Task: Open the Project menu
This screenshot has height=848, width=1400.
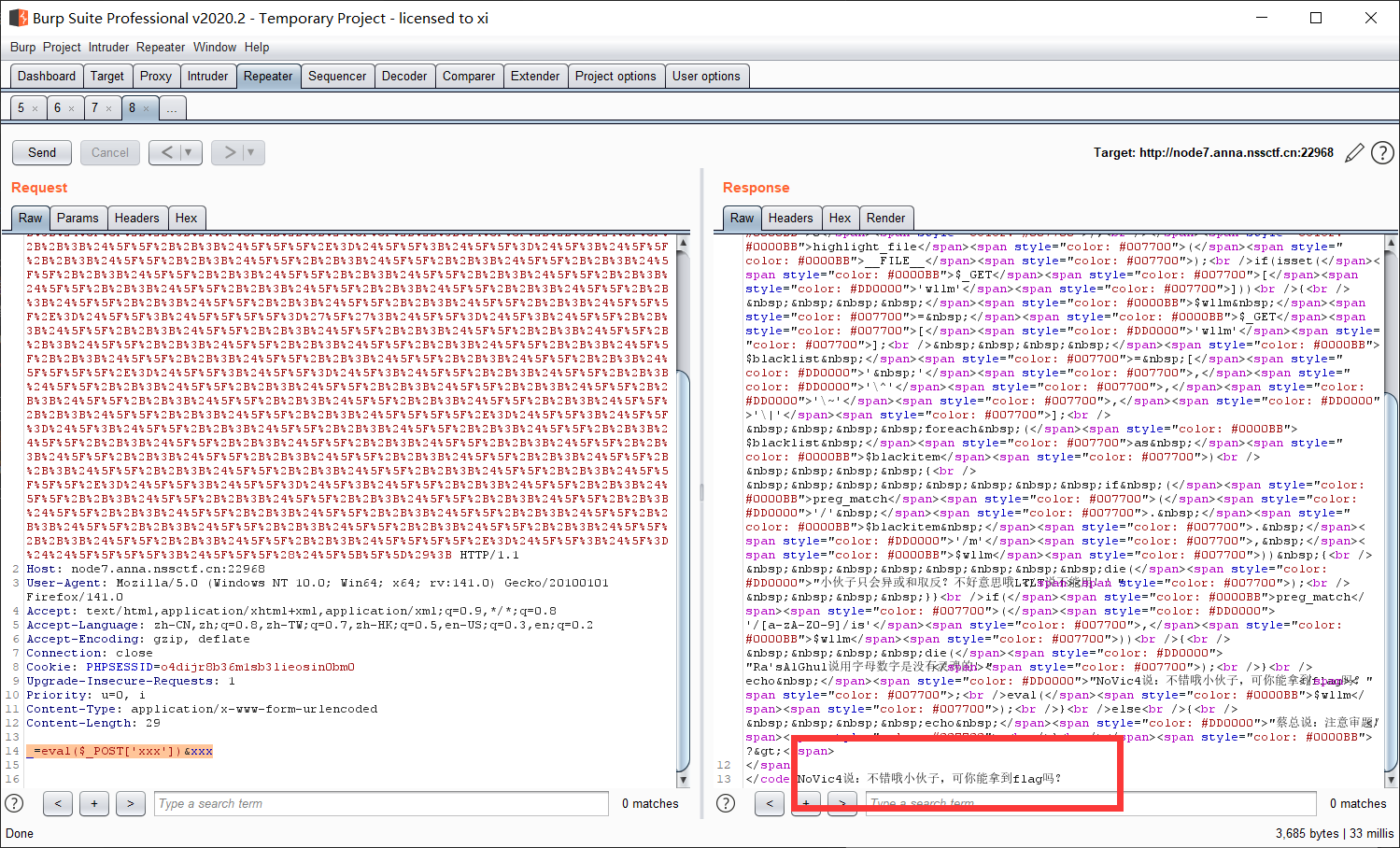Action: click(x=62, y=47)
